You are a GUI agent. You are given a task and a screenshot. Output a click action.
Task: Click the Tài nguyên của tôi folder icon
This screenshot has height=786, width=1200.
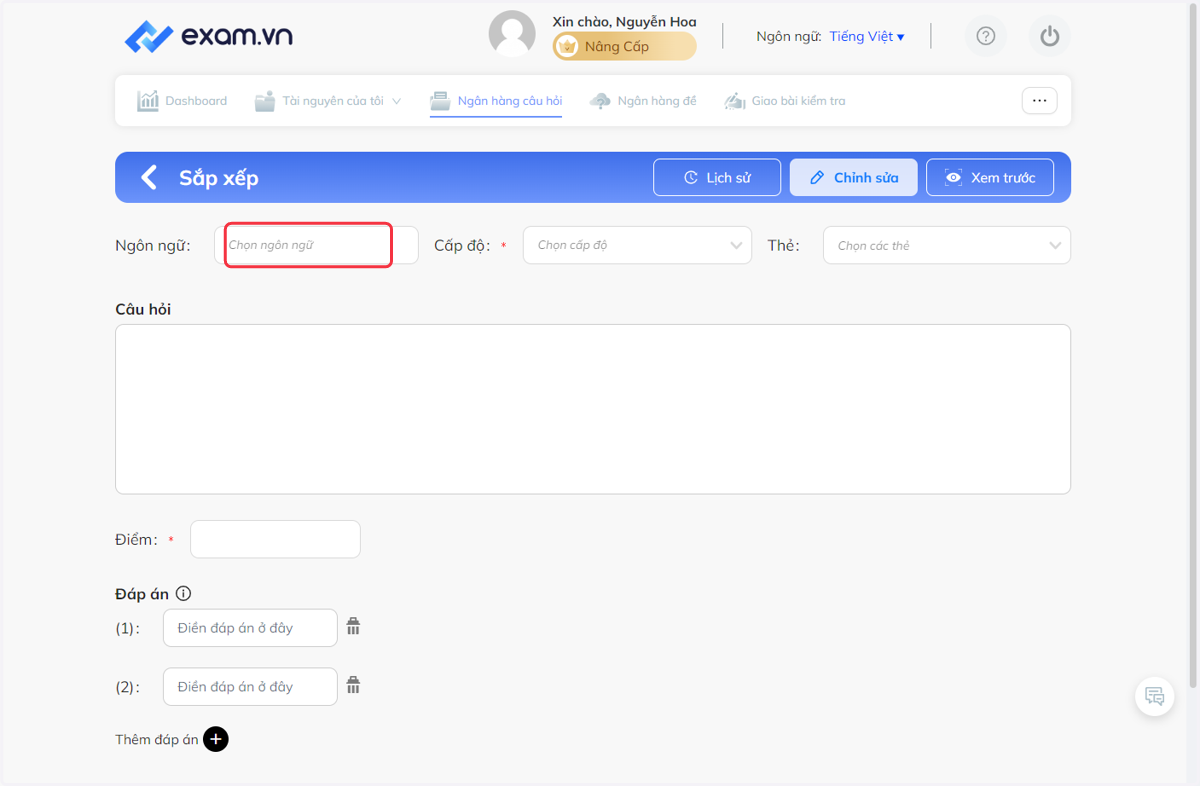click(x=265, y=101)
